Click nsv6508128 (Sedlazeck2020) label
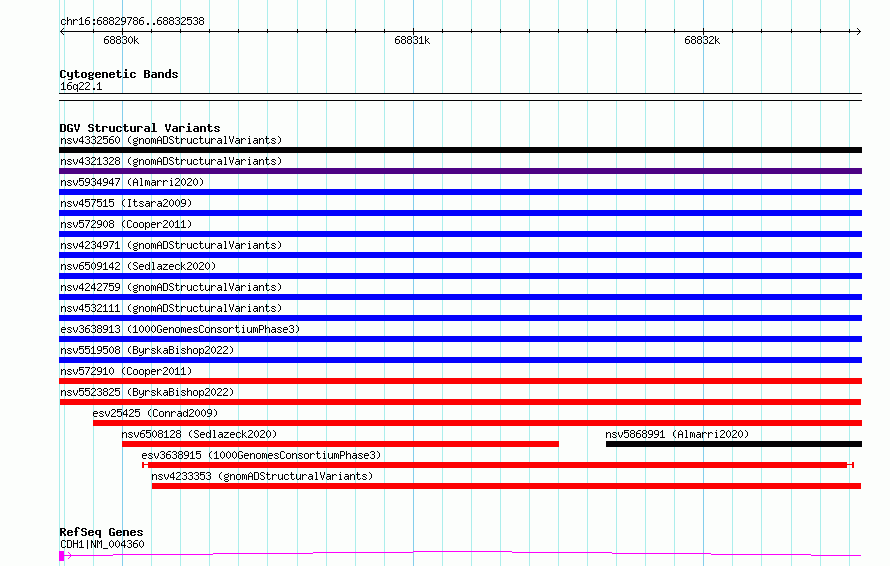 point(199,434)
